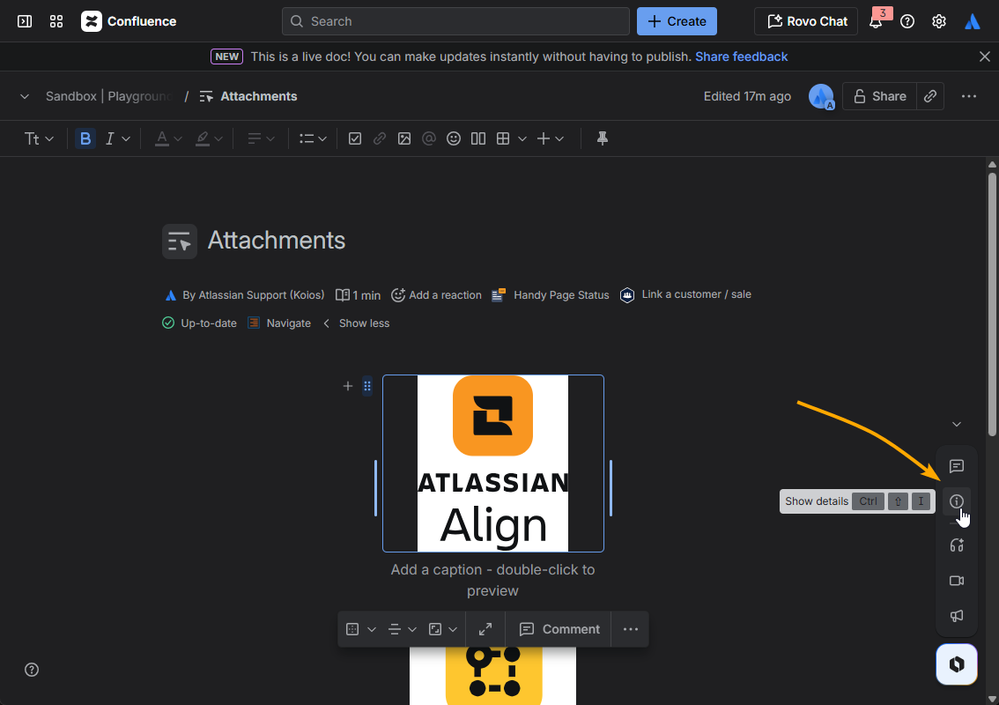Open image toolbar more options
This screenshot has width=999, height=705.
tap(630, 629)
